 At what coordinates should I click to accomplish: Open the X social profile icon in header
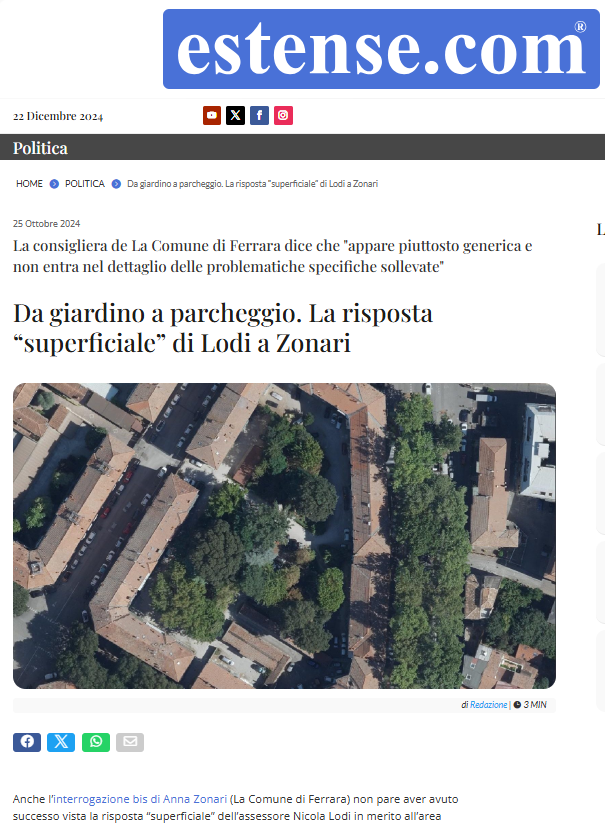235,115
